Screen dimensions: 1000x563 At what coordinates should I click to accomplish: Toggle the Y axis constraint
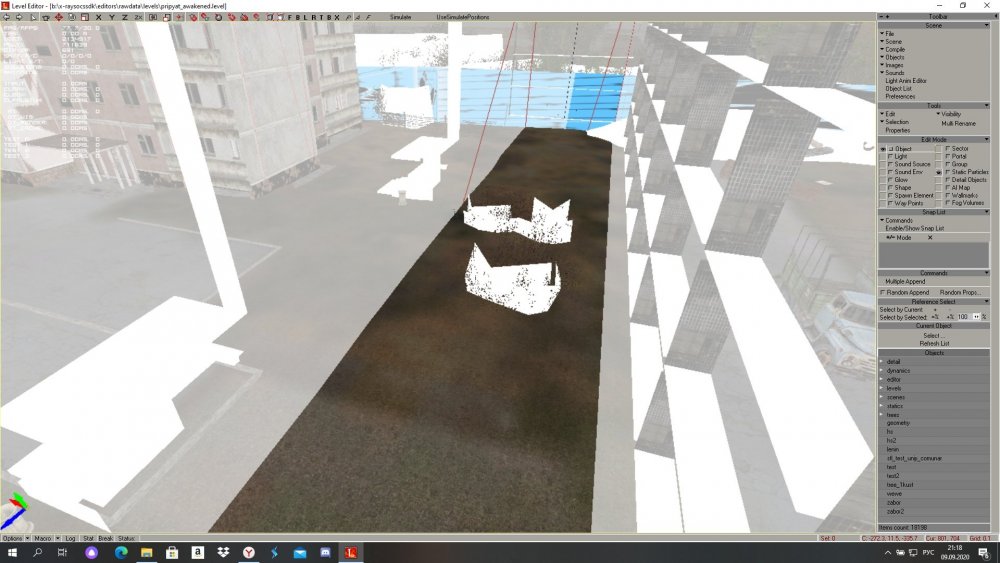[112, 17]
